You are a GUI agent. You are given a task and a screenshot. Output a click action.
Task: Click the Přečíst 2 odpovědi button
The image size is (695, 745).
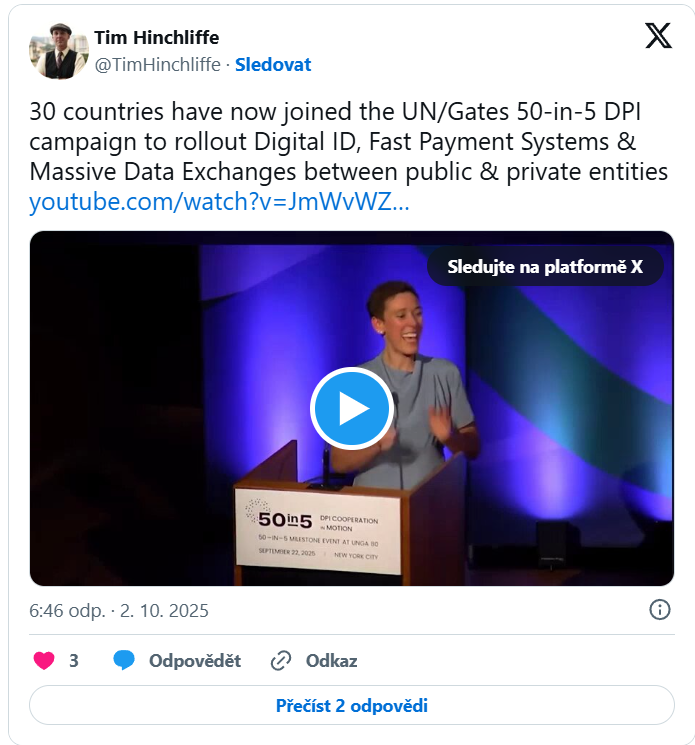(x=352, y=706)
